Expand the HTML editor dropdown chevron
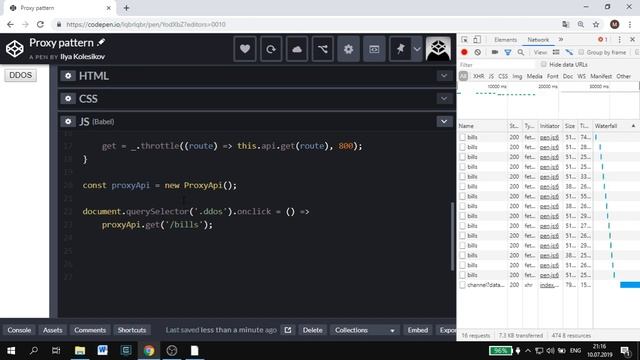 [444, 76]
